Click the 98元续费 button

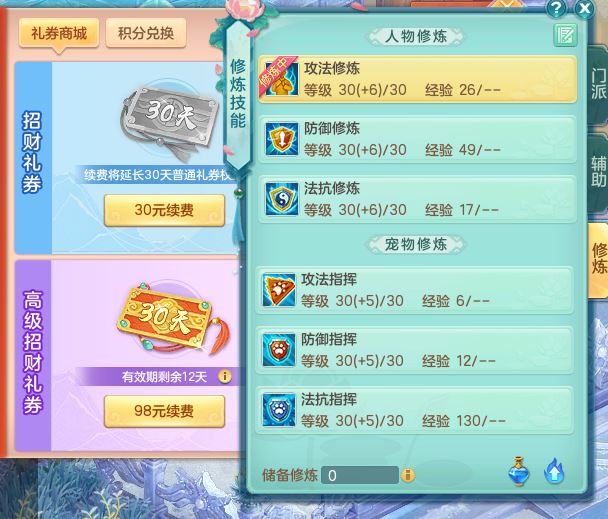[164, 411]
